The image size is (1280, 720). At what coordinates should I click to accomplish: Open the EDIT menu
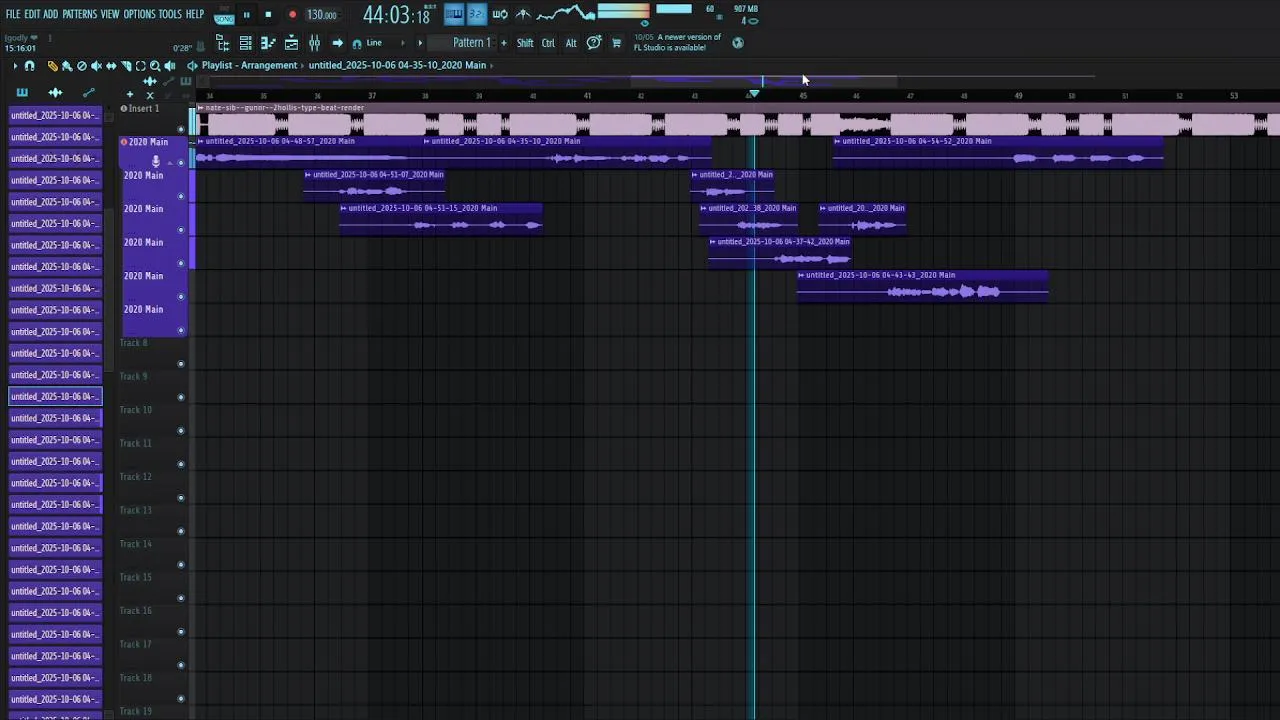[32, 14]
